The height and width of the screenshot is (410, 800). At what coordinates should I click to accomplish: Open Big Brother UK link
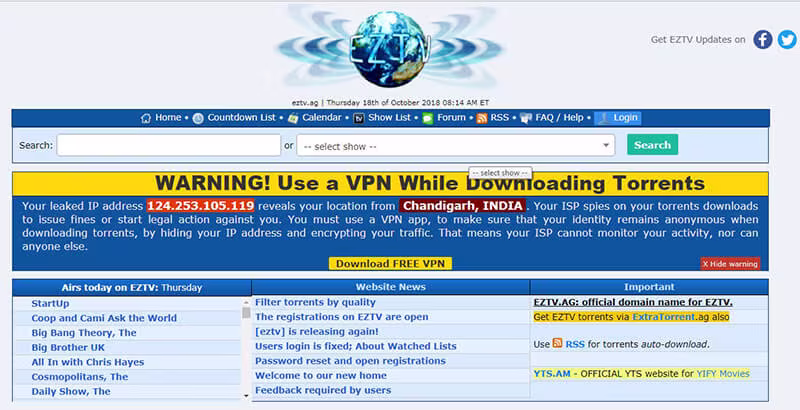[x=68, y=348]
